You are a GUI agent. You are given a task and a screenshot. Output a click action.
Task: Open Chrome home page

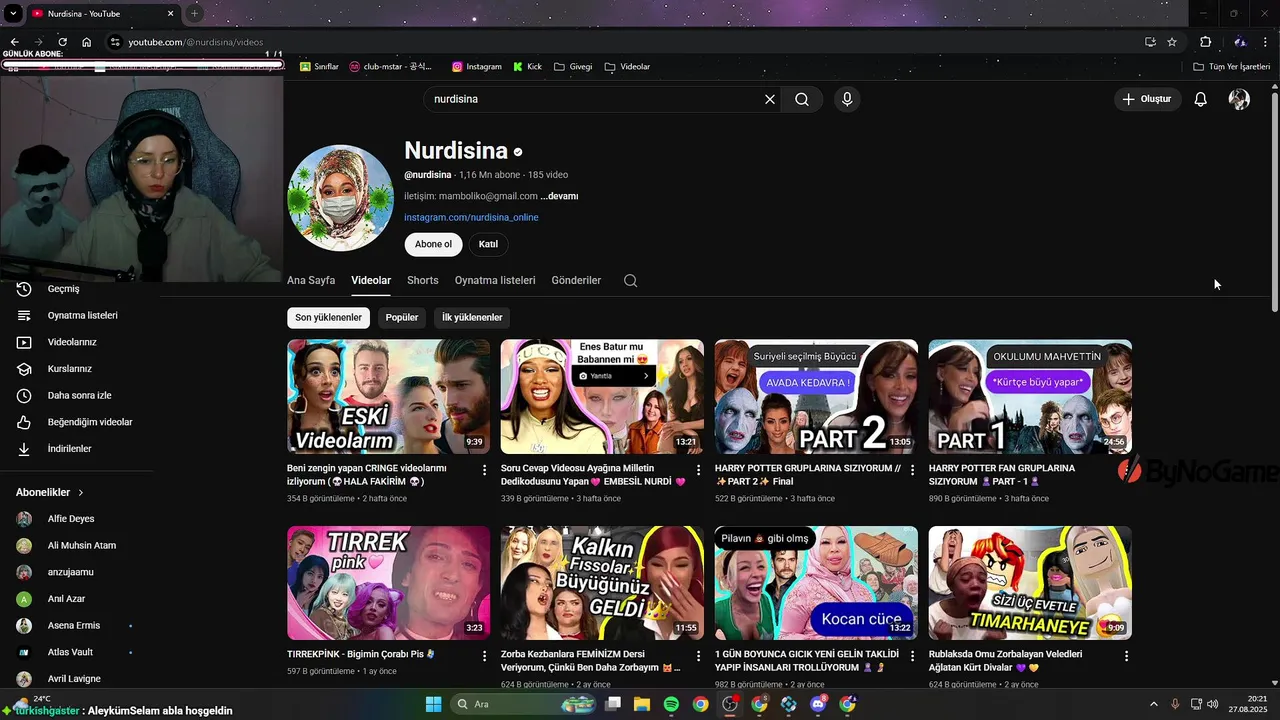click(x=87, y=42)
